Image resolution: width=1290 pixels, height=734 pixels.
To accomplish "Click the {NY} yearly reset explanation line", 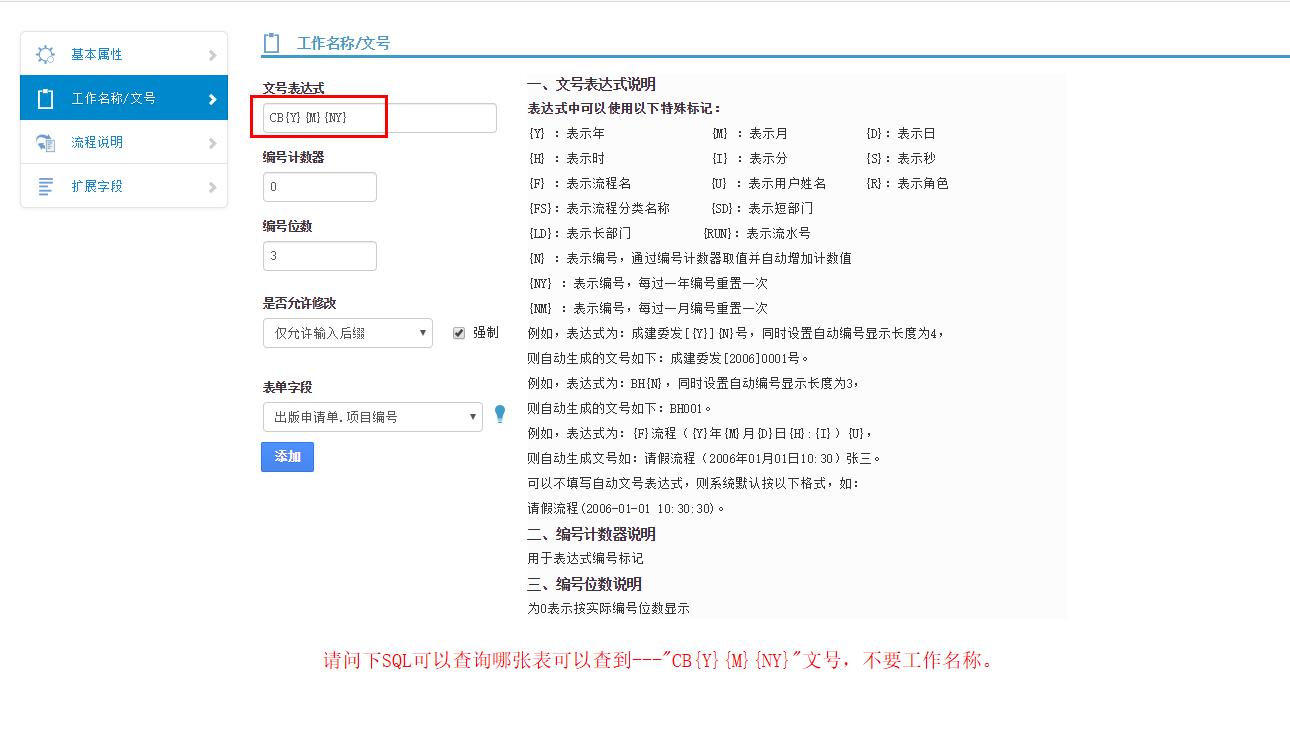I will [648, 283].
